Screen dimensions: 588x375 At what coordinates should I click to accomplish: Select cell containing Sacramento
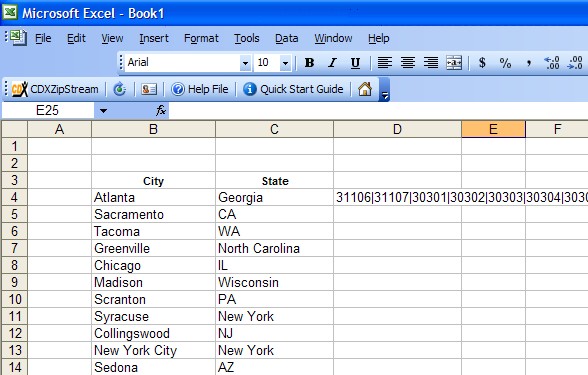(x=153, y=214)
